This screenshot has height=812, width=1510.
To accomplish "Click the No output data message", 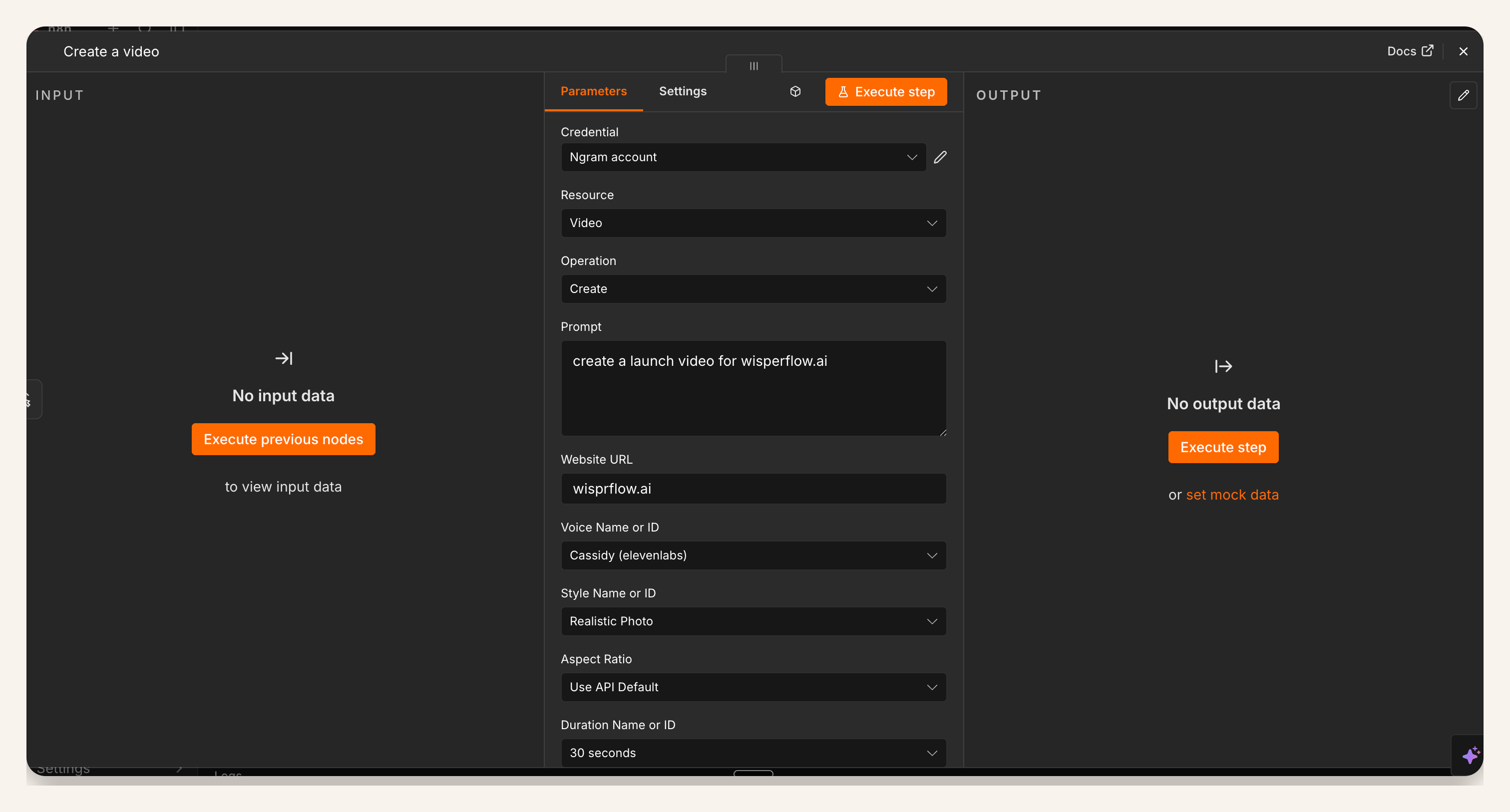I will coord(1223,404).
